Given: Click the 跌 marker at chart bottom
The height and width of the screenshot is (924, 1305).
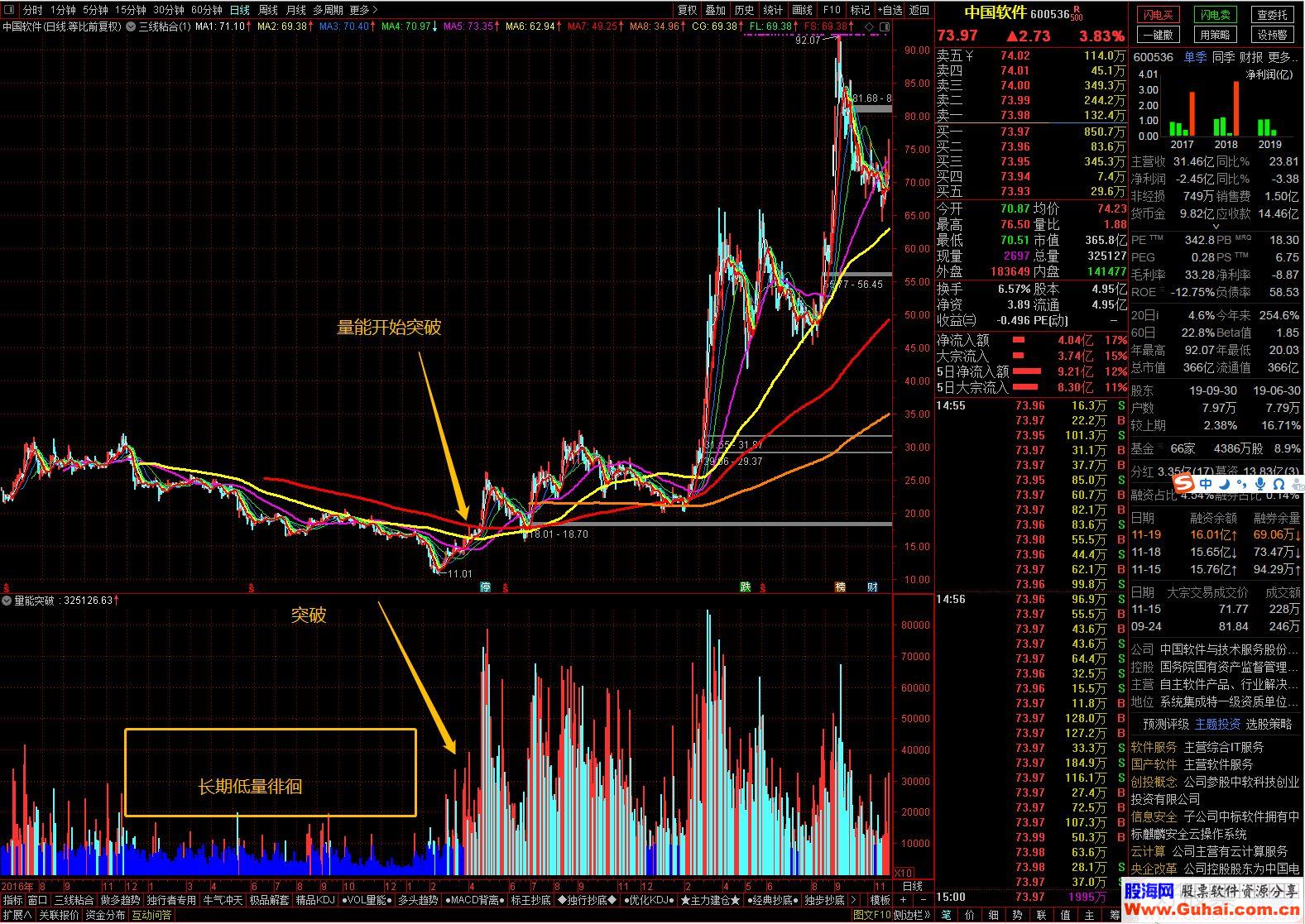Looking at the screenshot, I should click(746, 586).
